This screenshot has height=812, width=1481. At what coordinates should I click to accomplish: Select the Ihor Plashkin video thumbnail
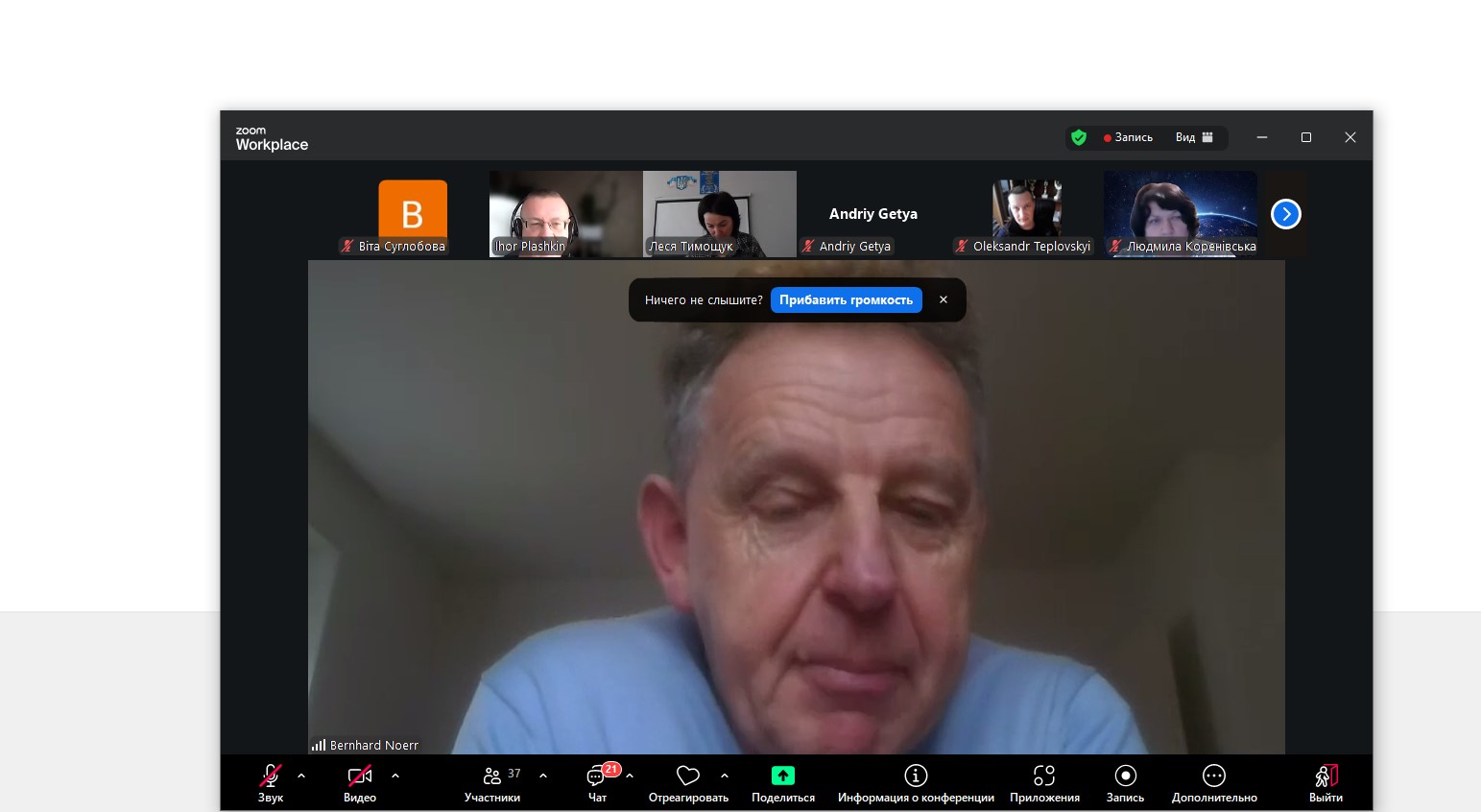[565, 213]
